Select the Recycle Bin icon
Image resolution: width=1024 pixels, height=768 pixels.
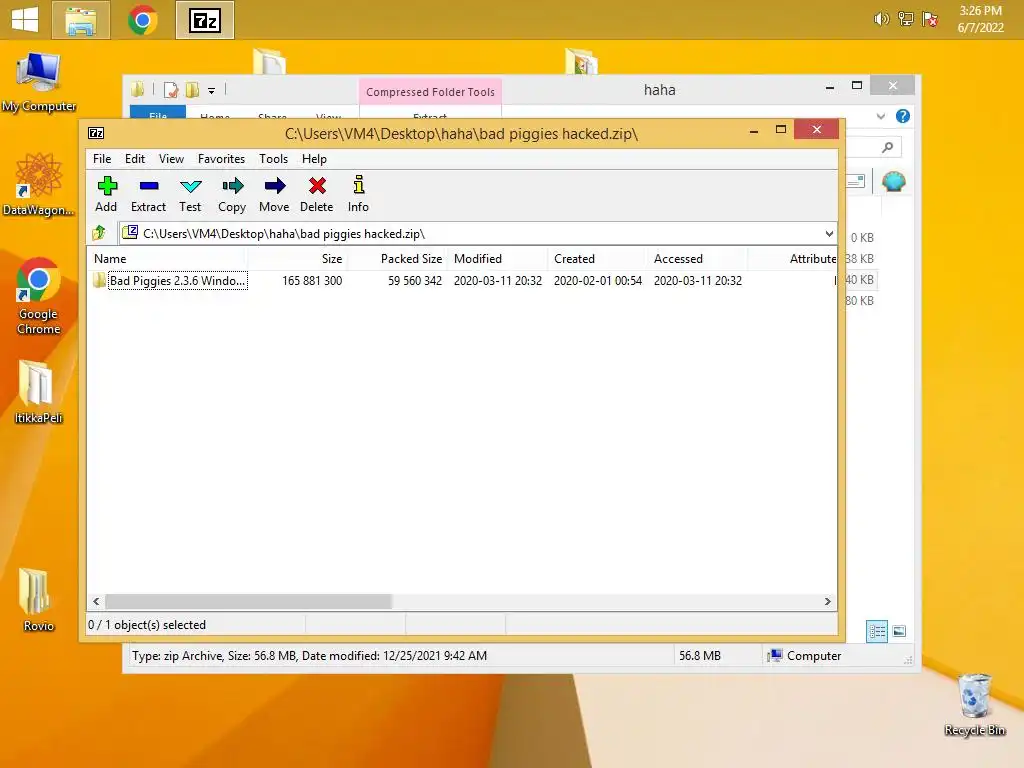[974, 705]
